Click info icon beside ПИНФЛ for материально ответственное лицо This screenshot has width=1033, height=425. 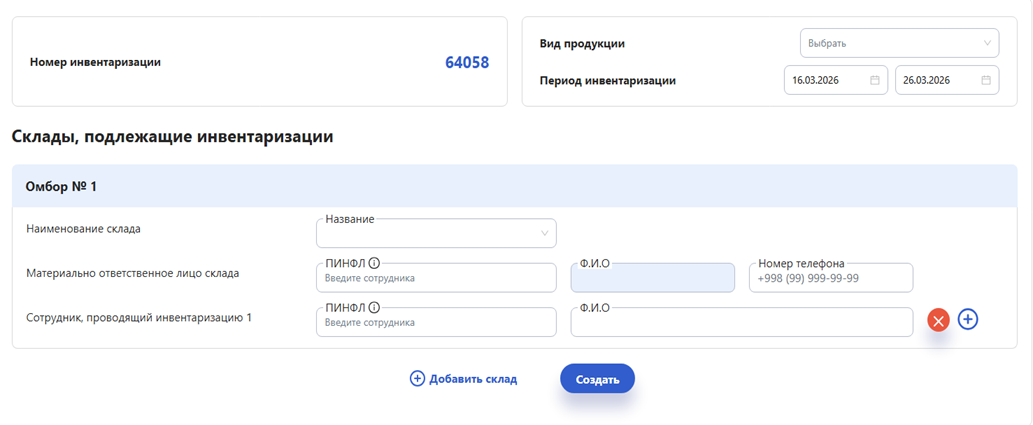(374, 264)
